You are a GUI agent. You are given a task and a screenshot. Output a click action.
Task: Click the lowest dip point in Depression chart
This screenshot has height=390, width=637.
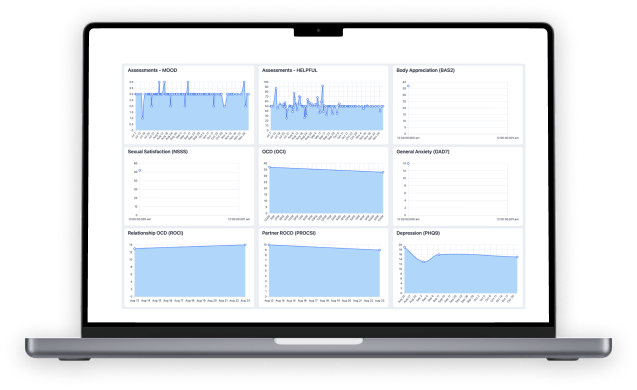point(424,262)
